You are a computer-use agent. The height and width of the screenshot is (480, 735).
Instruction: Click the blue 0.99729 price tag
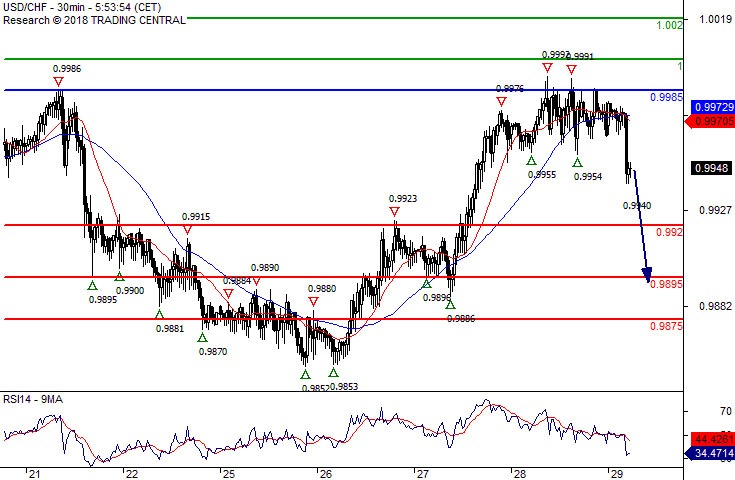713,107
